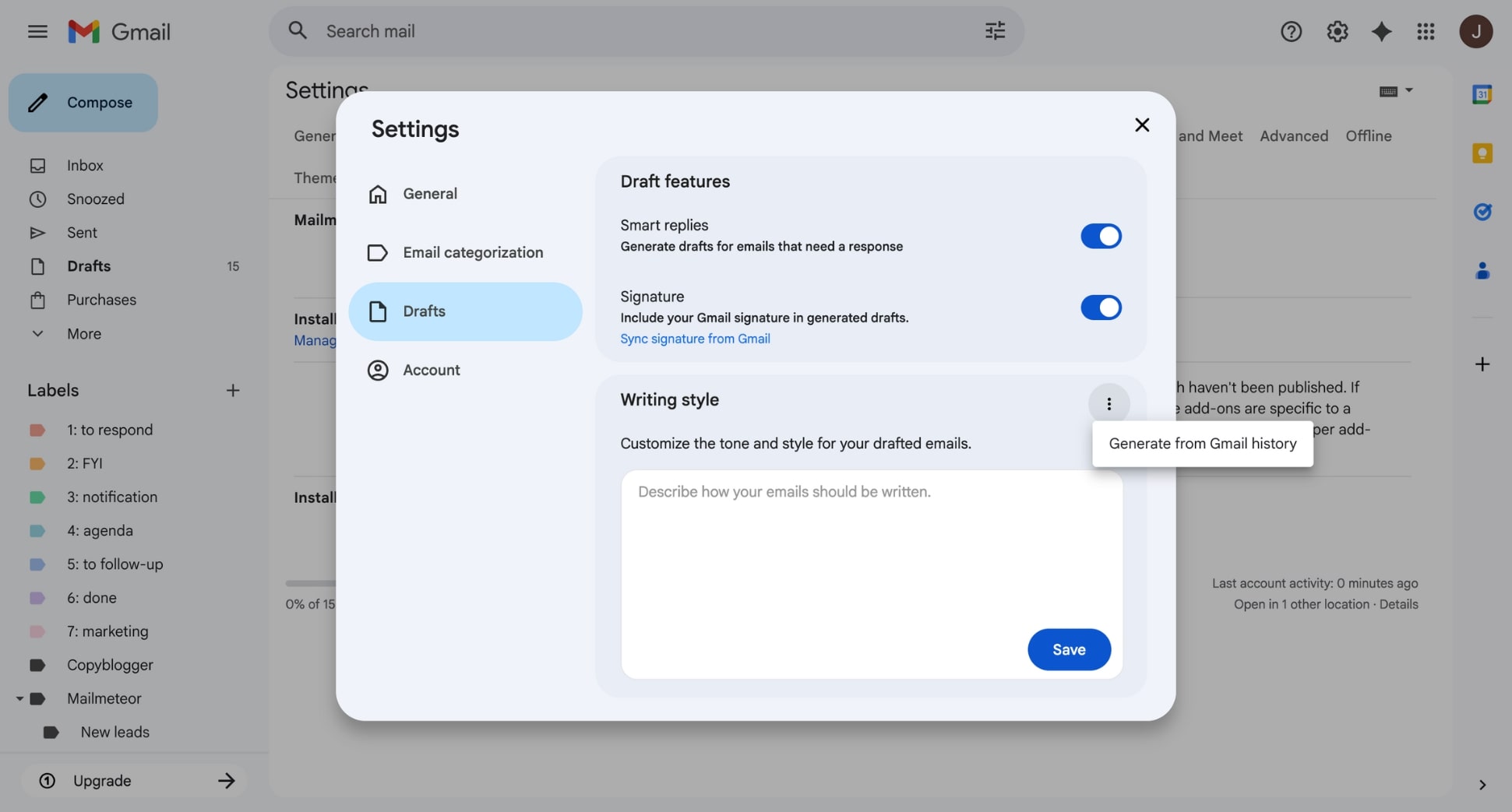Turn off the Signature toggle
Screen dimensions: 1512x812
click(1100, 308)
